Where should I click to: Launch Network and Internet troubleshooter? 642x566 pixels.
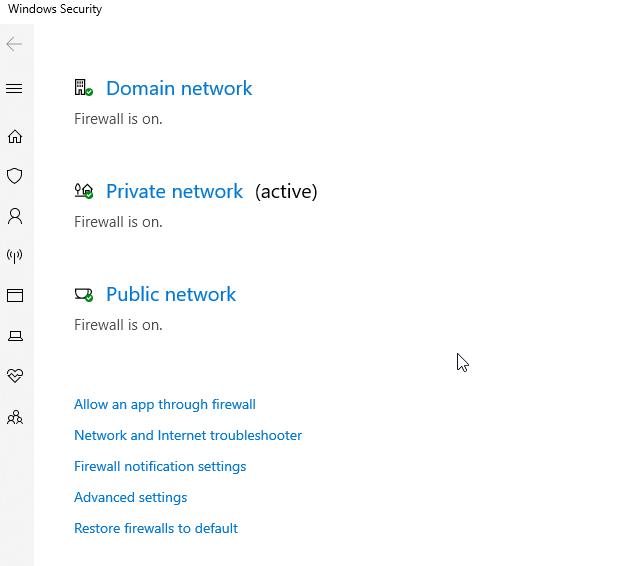[x=188, y=435]
